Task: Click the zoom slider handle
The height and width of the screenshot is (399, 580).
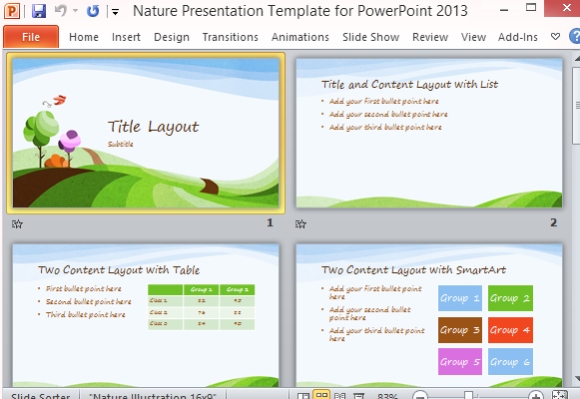Action: 468,395
